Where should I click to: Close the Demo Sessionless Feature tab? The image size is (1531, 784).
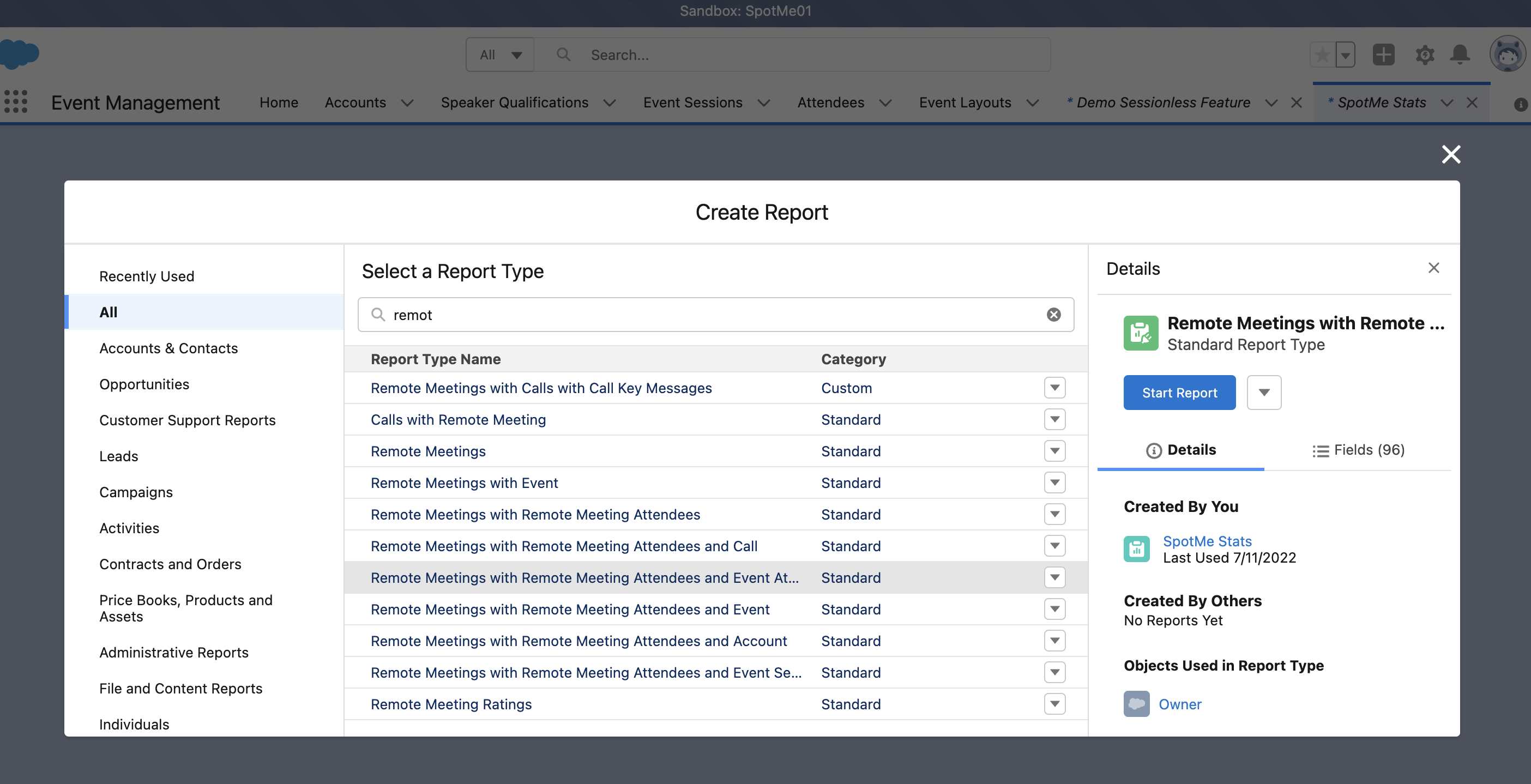pos(1296,103)
